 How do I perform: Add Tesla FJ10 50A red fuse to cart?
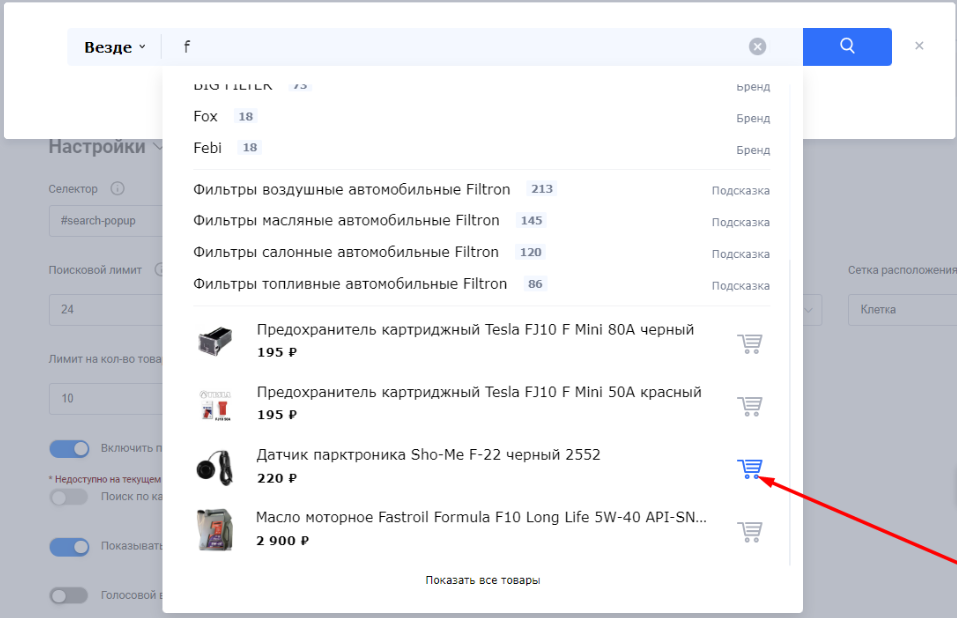749,406
